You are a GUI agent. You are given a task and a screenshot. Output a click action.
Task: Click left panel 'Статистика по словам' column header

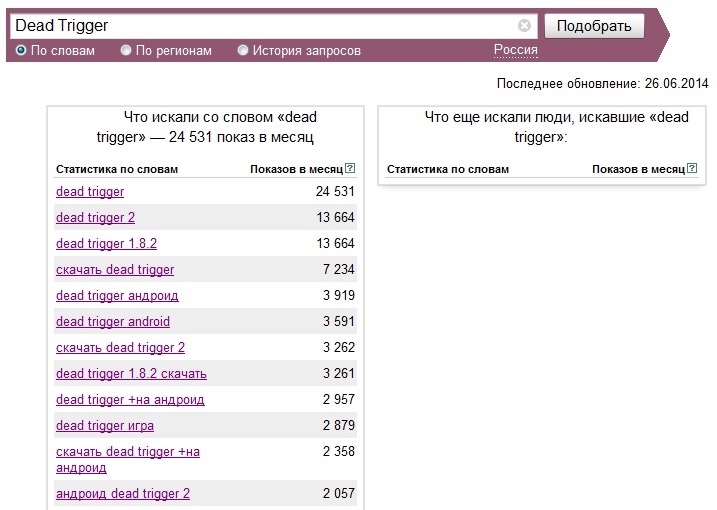pos(117,169)
